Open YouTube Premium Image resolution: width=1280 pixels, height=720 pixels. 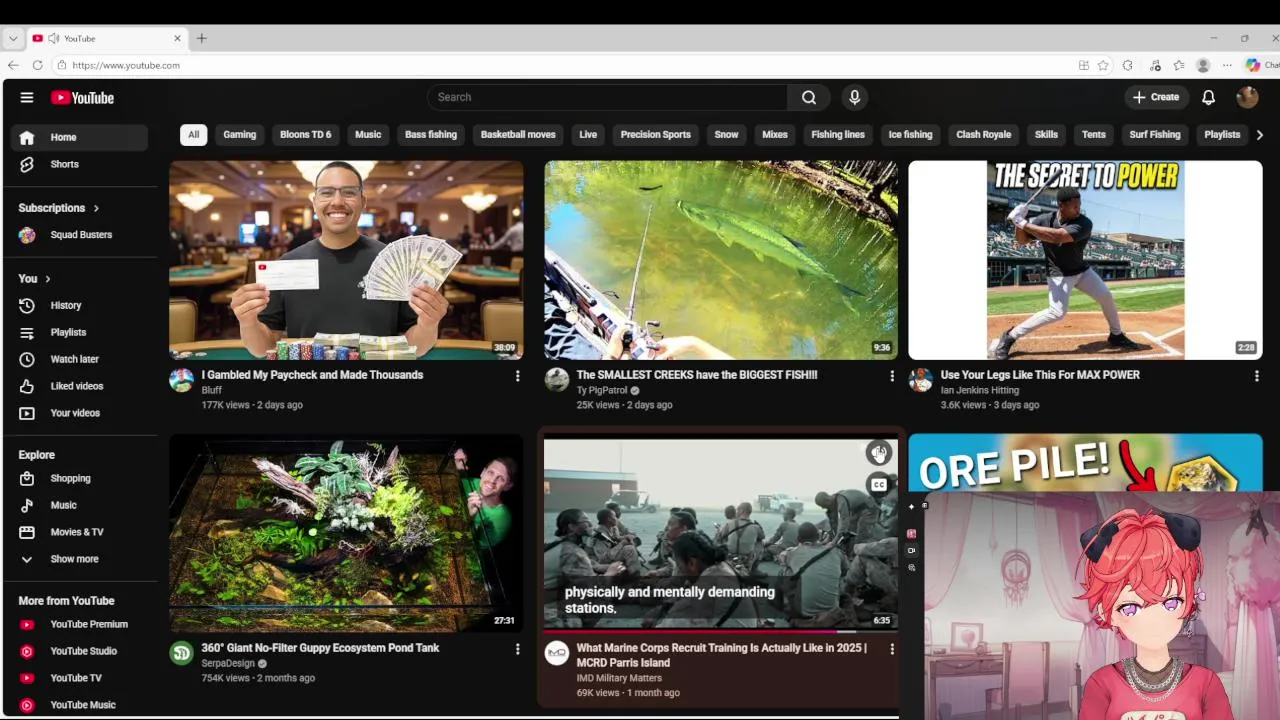click(79, 624)
